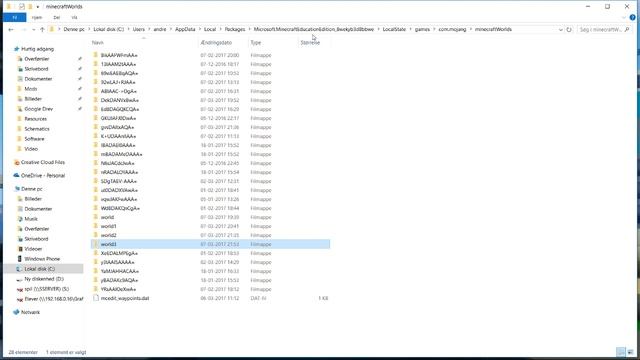Click '1 element er valgt' status text
This screenshot has width=640, height=360.
tap(66, 352)
